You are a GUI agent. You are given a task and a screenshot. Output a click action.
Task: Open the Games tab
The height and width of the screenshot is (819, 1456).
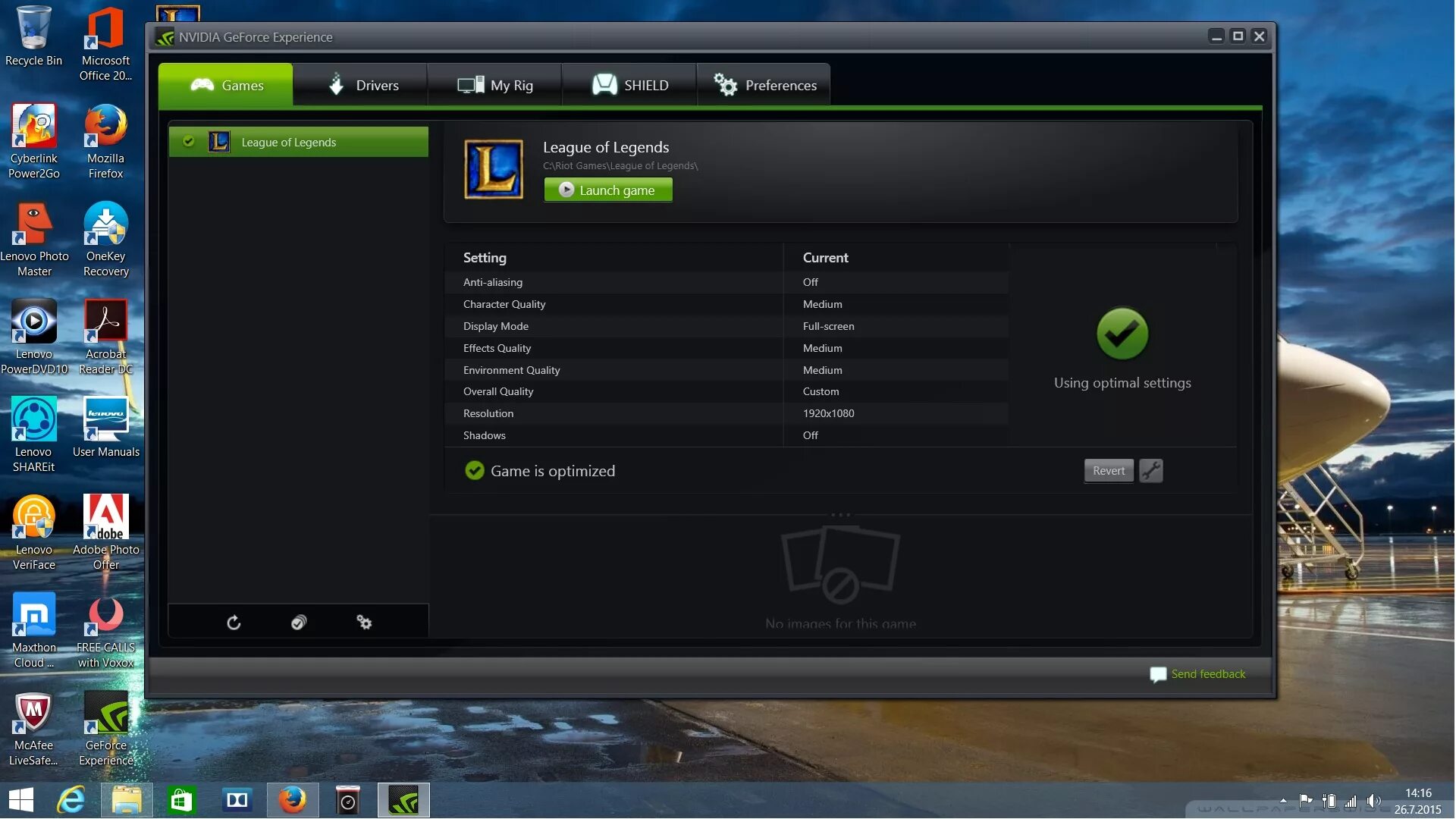click(226, 85)
